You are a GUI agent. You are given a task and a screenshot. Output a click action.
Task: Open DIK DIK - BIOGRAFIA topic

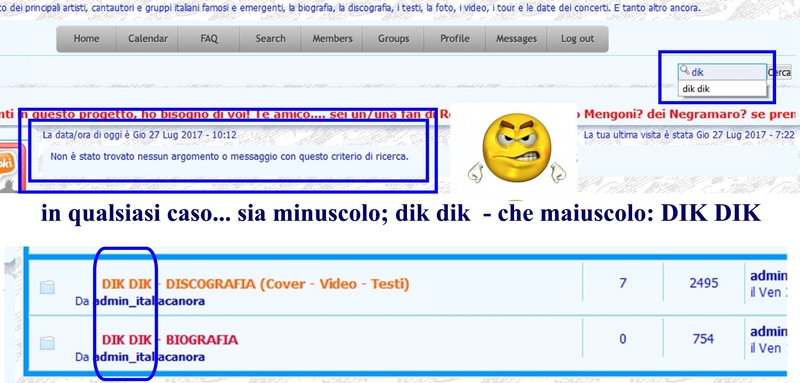click(x=170, y=340)
